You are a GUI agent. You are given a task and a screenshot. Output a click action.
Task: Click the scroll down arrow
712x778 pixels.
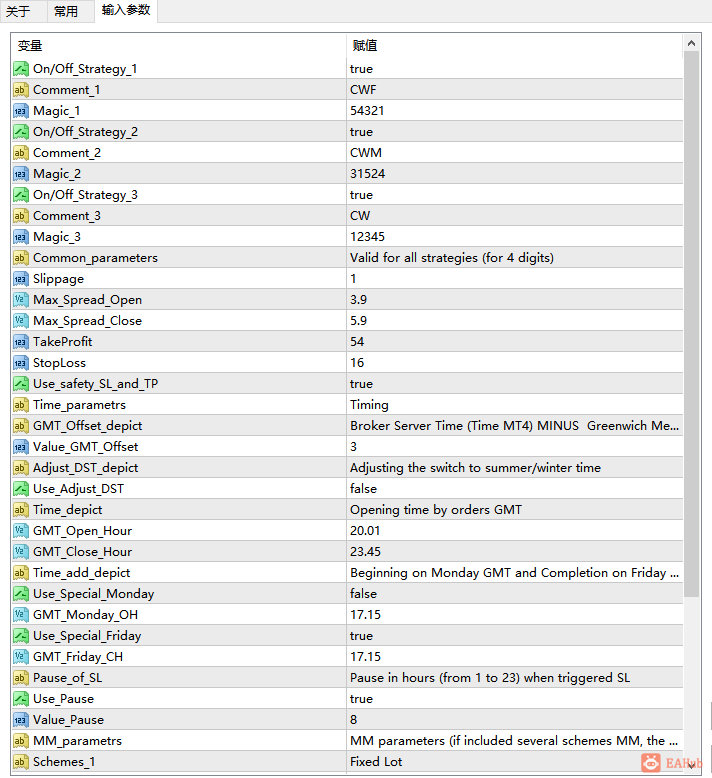click(692, 765)
